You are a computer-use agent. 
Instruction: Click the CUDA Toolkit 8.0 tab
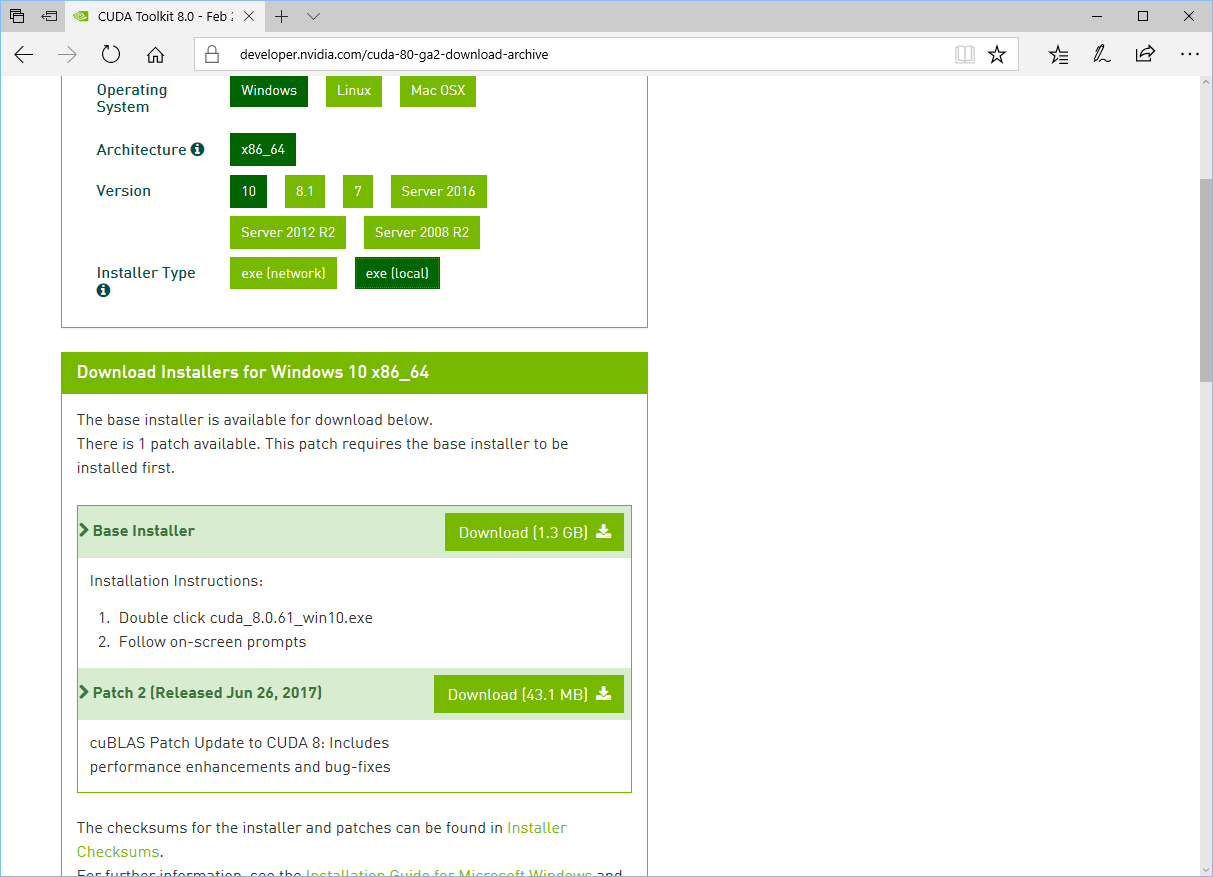pyautogui.click(x=163, y=16)
